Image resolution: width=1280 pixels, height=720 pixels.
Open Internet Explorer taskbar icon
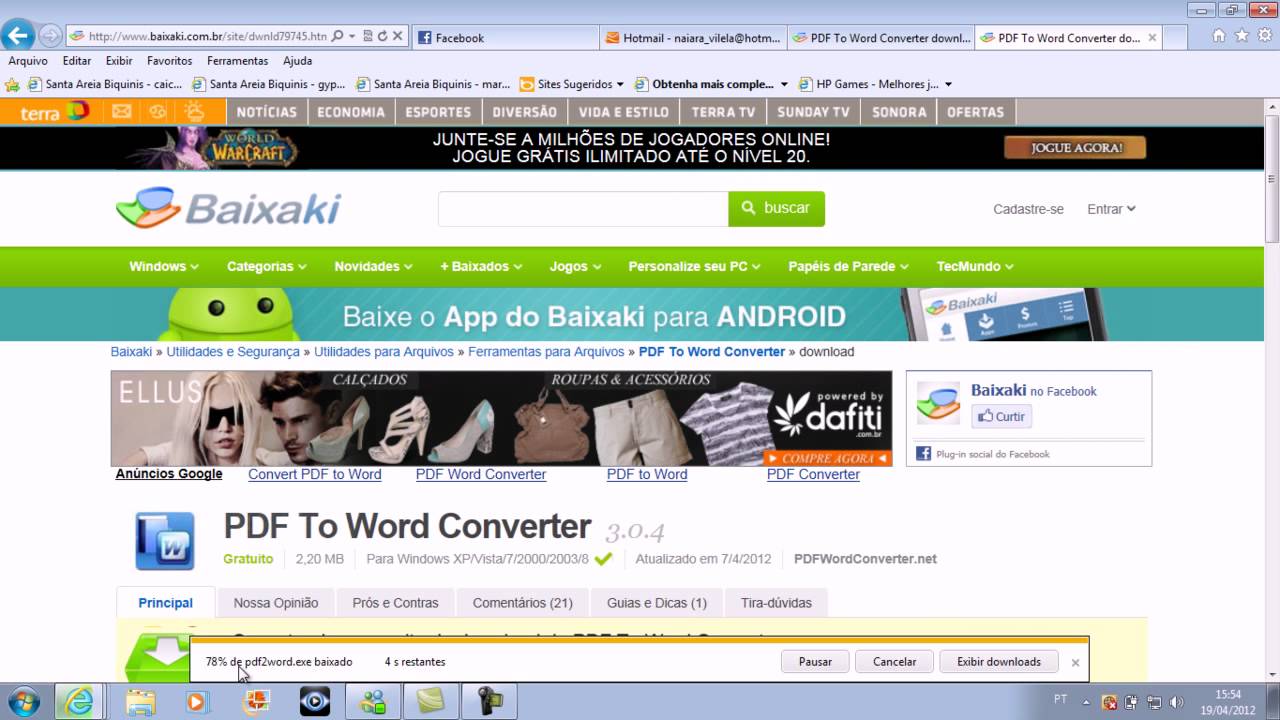click(x=79, y=701)
